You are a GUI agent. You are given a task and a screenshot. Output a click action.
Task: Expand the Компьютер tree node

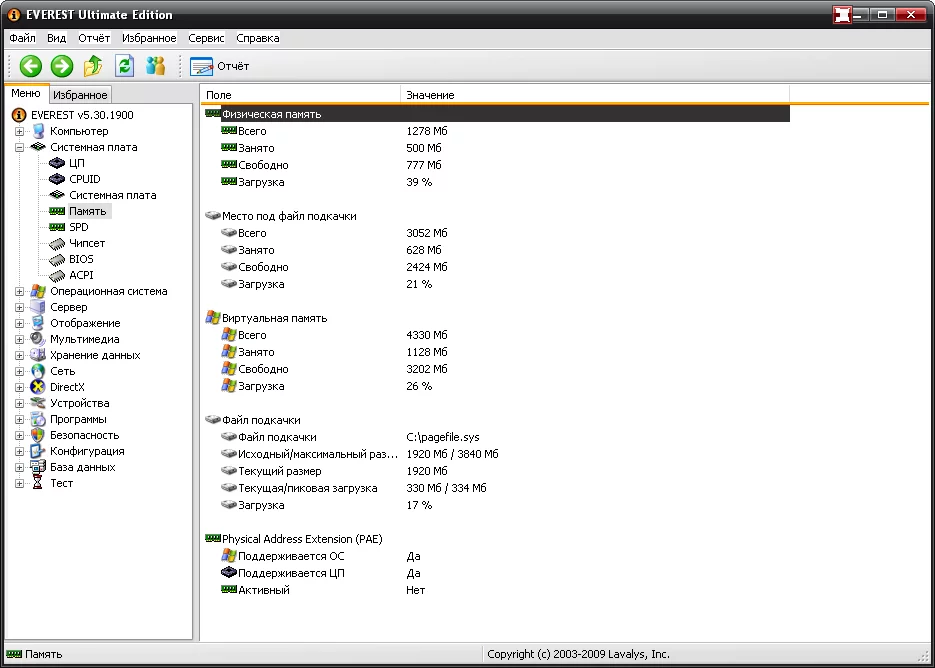coord(19,131)
